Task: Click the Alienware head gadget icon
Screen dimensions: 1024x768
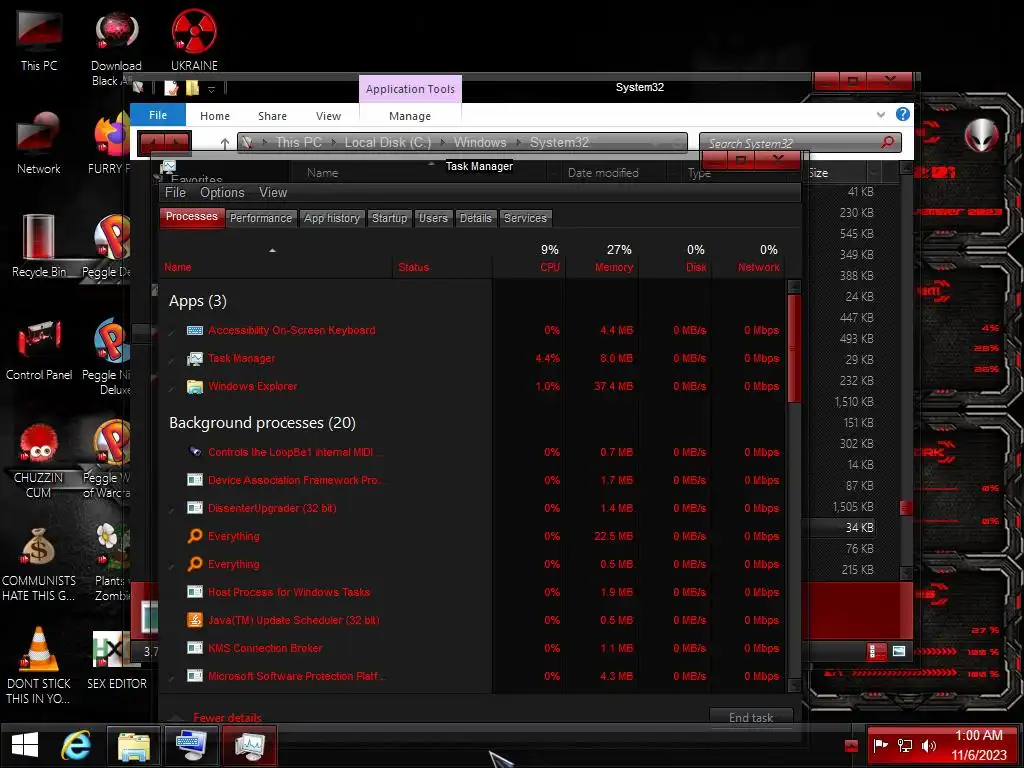Action: pyautogui.click(x=982, y=135)
